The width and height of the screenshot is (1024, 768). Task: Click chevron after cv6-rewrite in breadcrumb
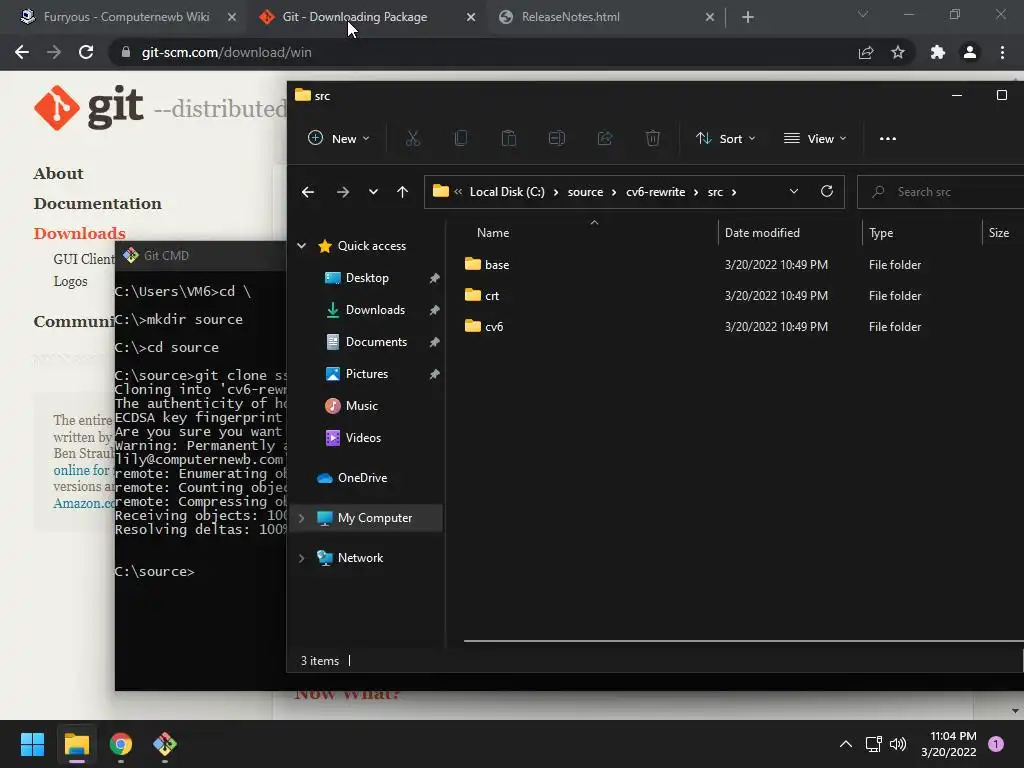tap(696, 192)
